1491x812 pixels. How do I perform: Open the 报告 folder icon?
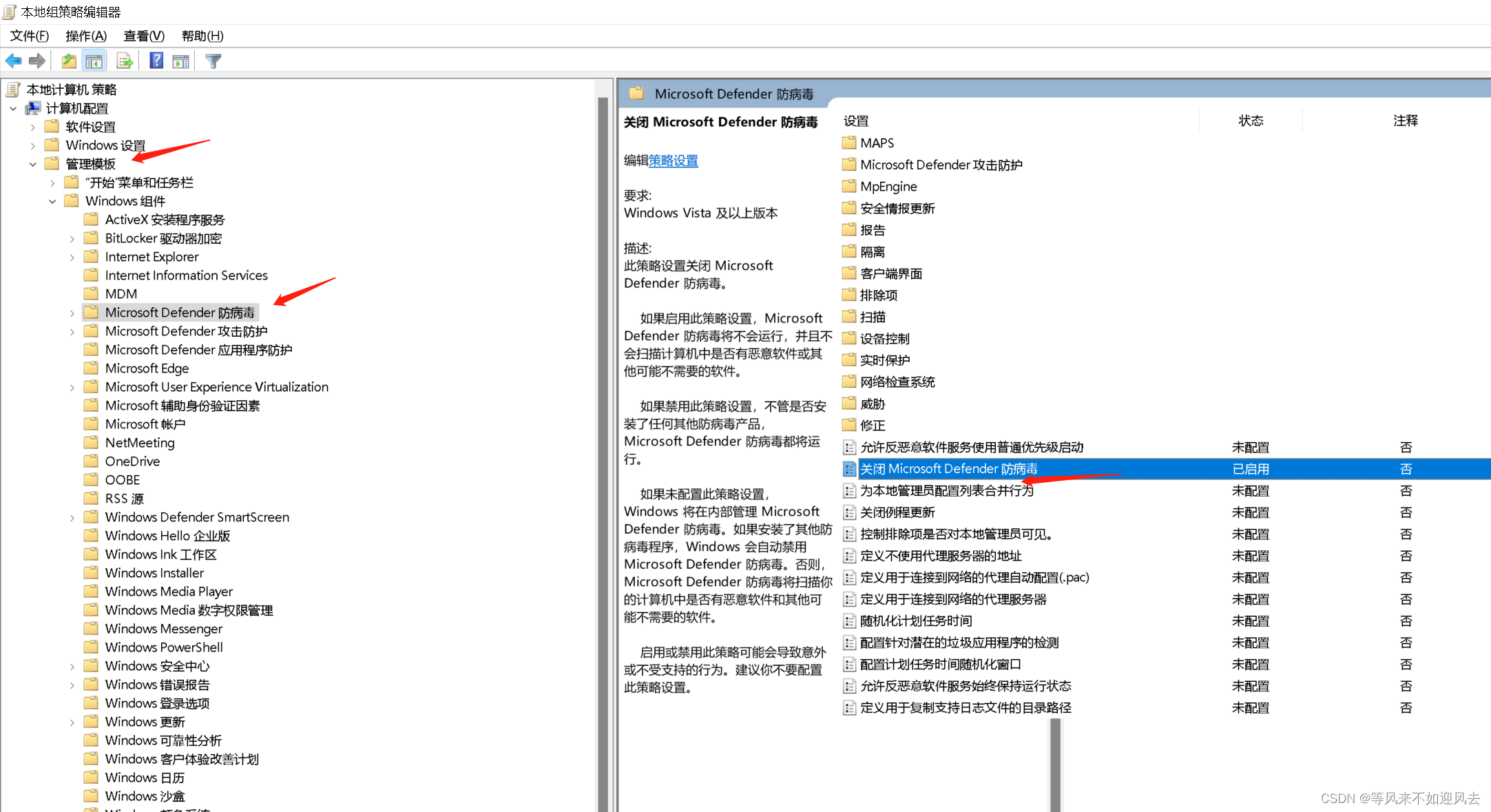tap(849, 230)
